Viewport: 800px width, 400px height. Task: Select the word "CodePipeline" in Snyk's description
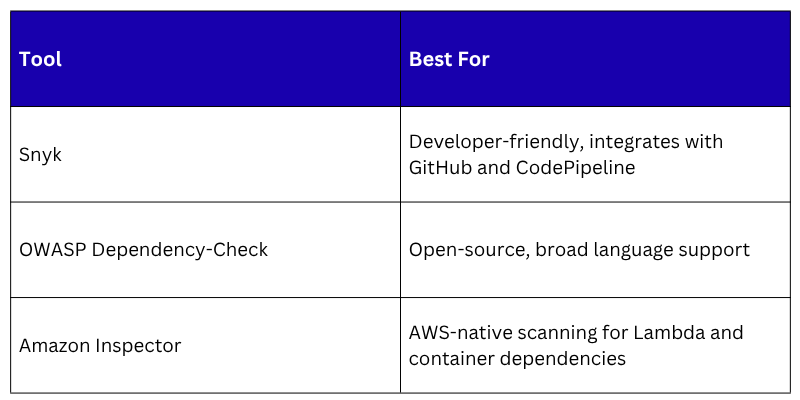click(x=577, y=168)
